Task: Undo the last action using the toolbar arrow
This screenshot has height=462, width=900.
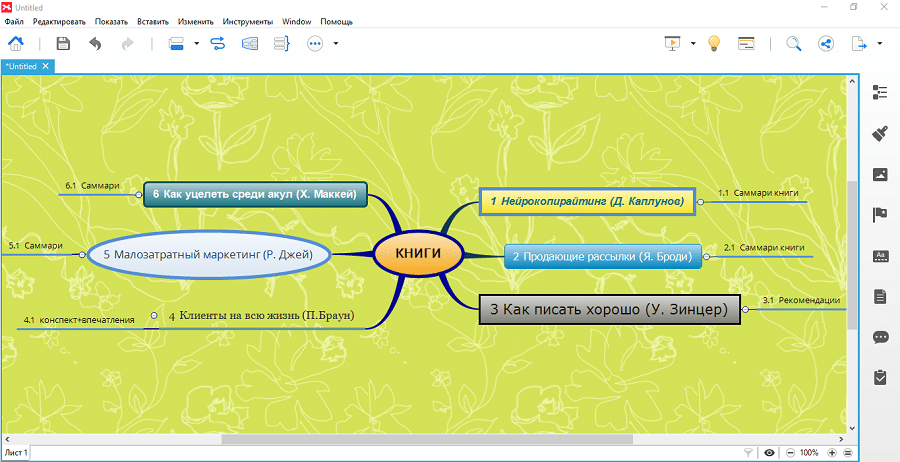Action: click(x=95, y=44)
